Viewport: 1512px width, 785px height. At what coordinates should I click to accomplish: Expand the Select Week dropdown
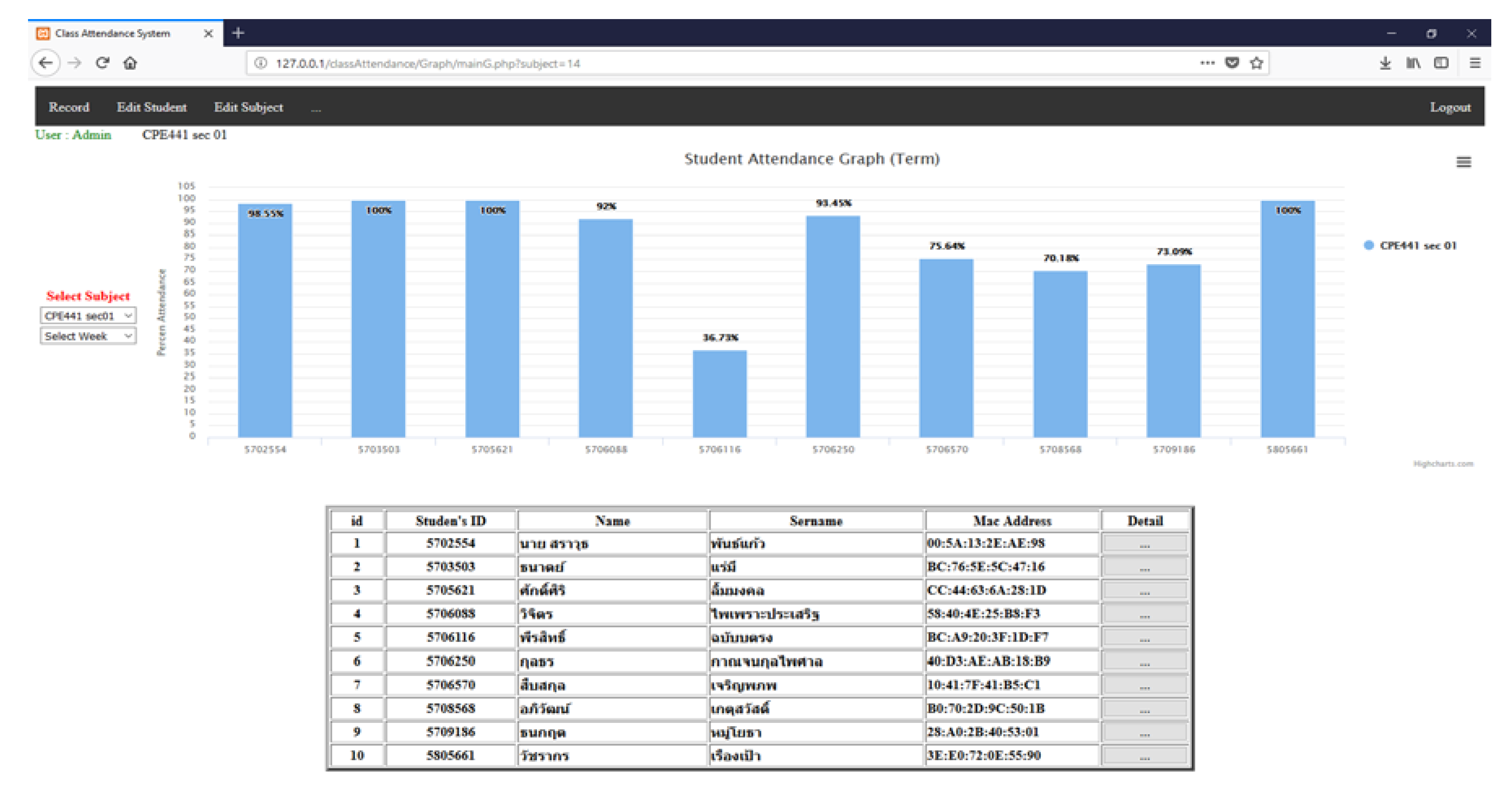[x=88, y=336]
